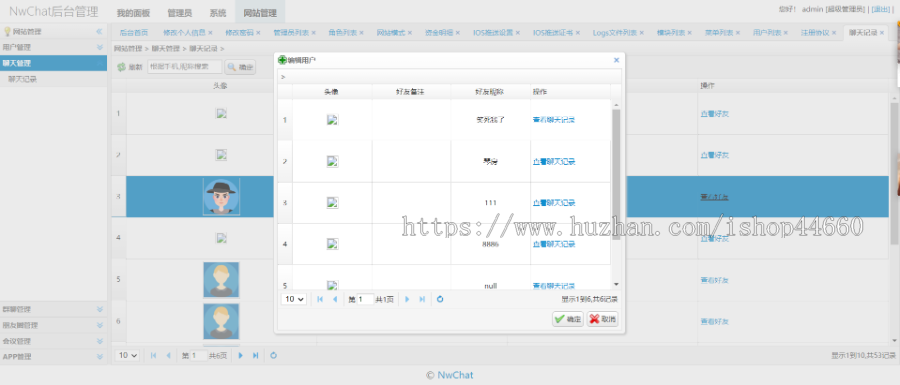Select the 网站管理 top menu item

point(260,13)
